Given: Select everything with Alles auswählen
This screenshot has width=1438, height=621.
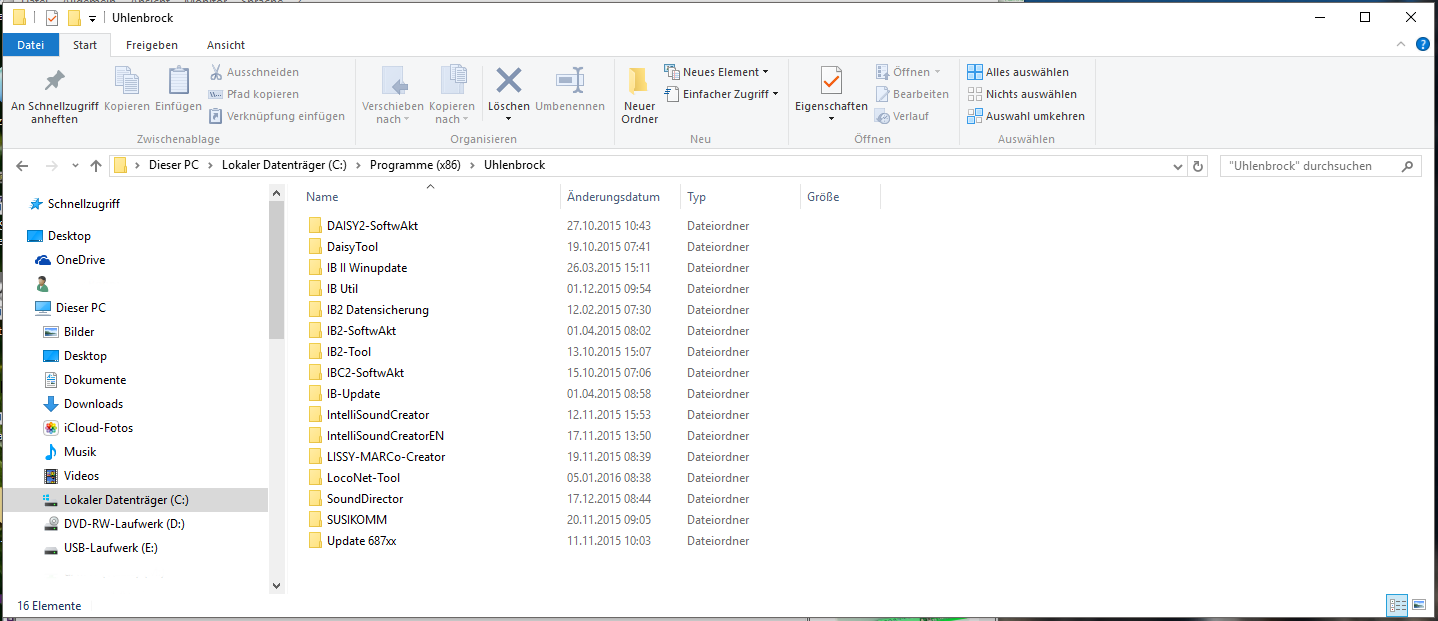Looking at the screenshot, I should coord(1018,72).
